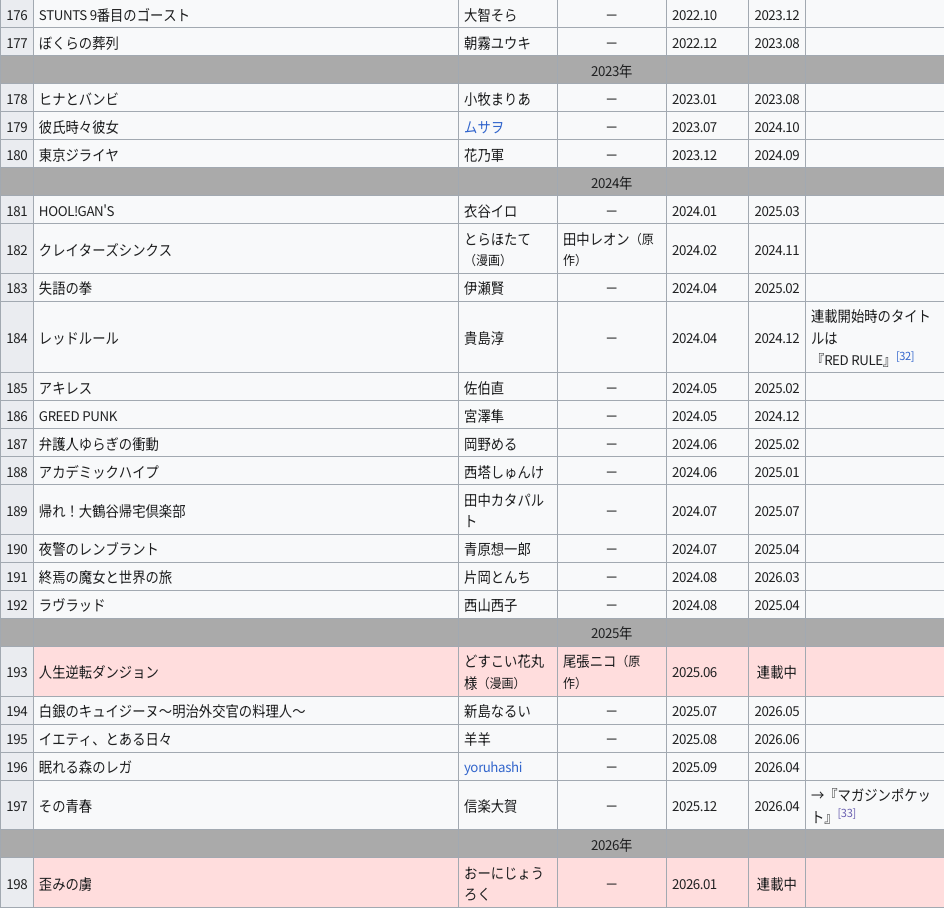Select title HOOL!GAN'S
The width and height of the screenshot is (944, 908).
[x=76, y=211]
